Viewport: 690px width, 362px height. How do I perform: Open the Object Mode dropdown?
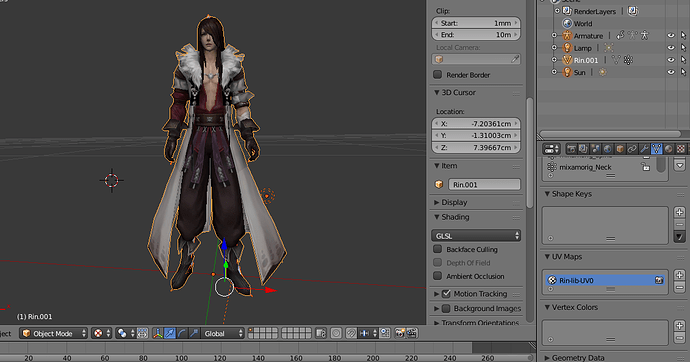[x=53, y=333]
